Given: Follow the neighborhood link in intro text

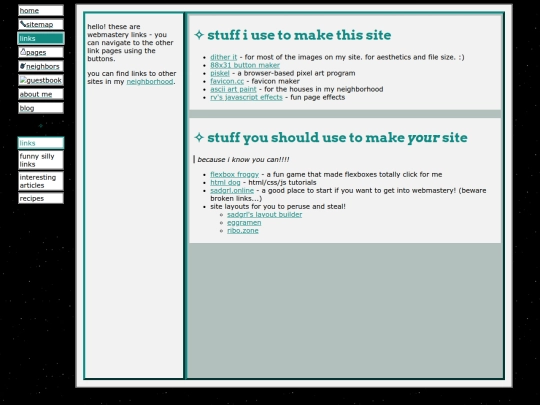Looking at the screenshot, I should point(150,82).
